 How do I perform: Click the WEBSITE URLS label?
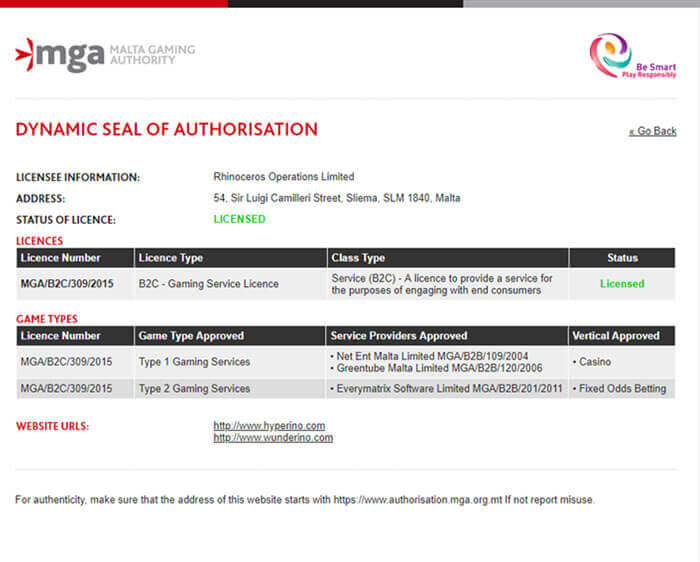pos(52,426)
